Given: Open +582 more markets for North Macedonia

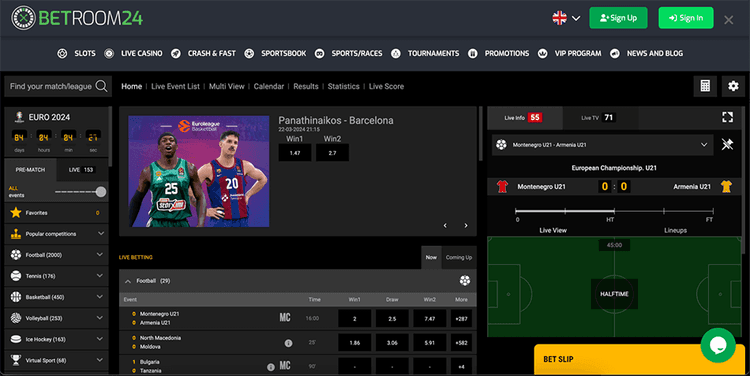Looking at the screenshot, I should pos(461,343).
